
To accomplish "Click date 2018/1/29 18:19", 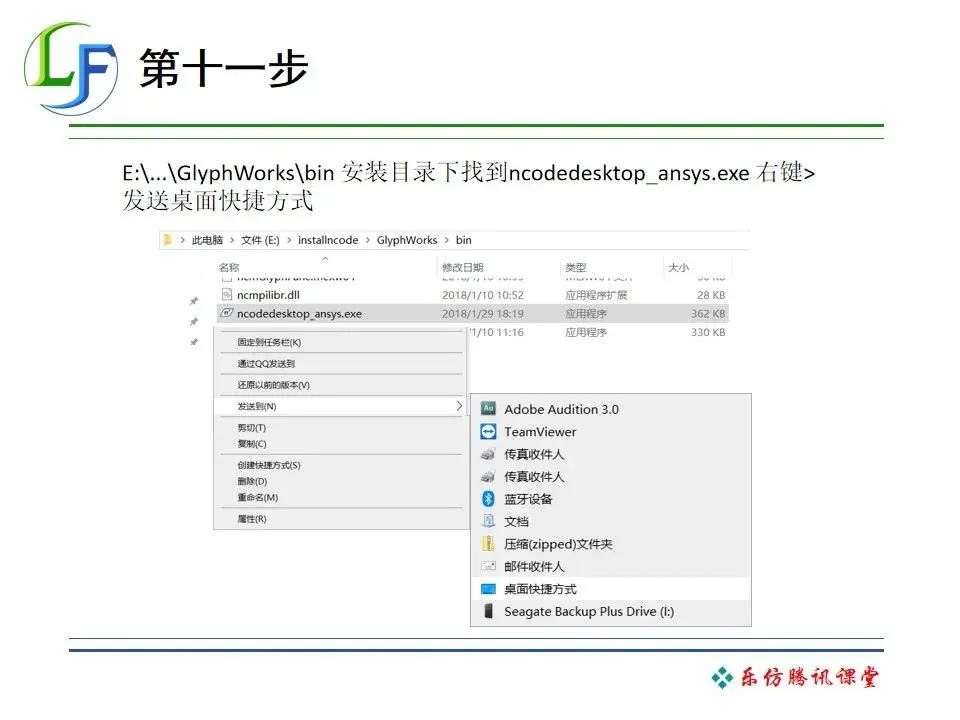I will pos(482,313).
